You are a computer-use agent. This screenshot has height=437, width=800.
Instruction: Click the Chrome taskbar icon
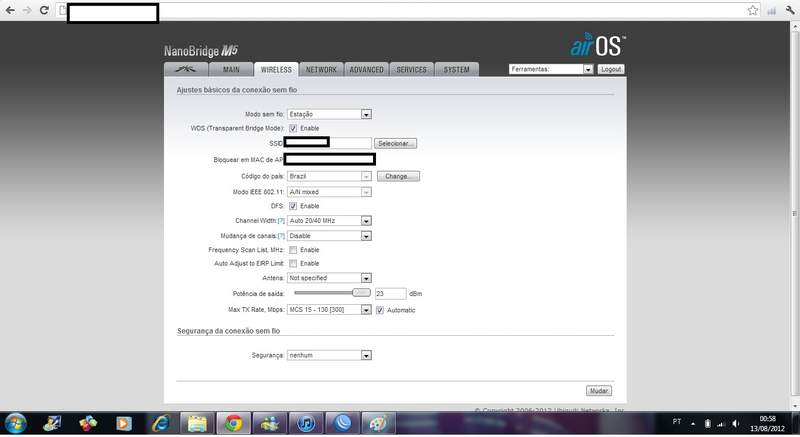pos(233,423)
